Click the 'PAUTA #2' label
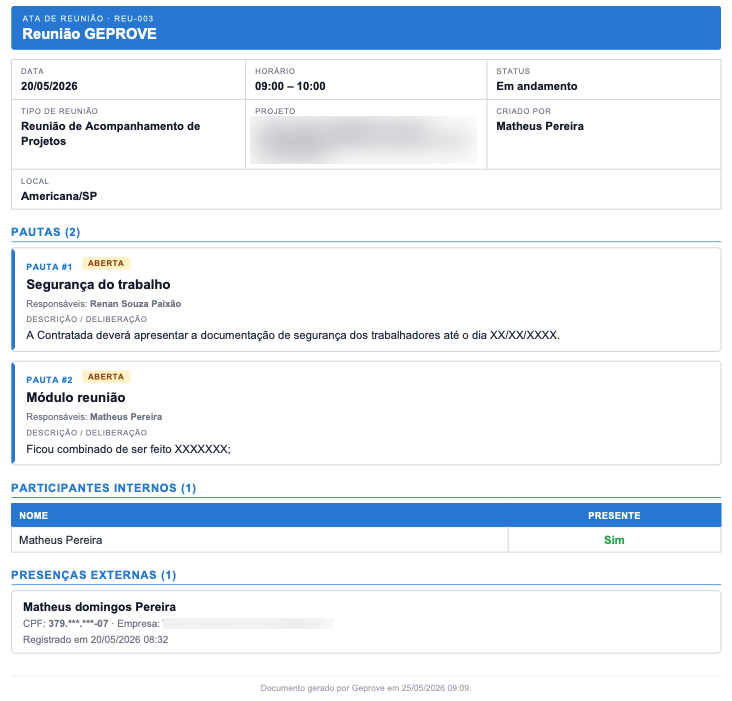This screenshot has height=701, width=732. coord(49,380)
